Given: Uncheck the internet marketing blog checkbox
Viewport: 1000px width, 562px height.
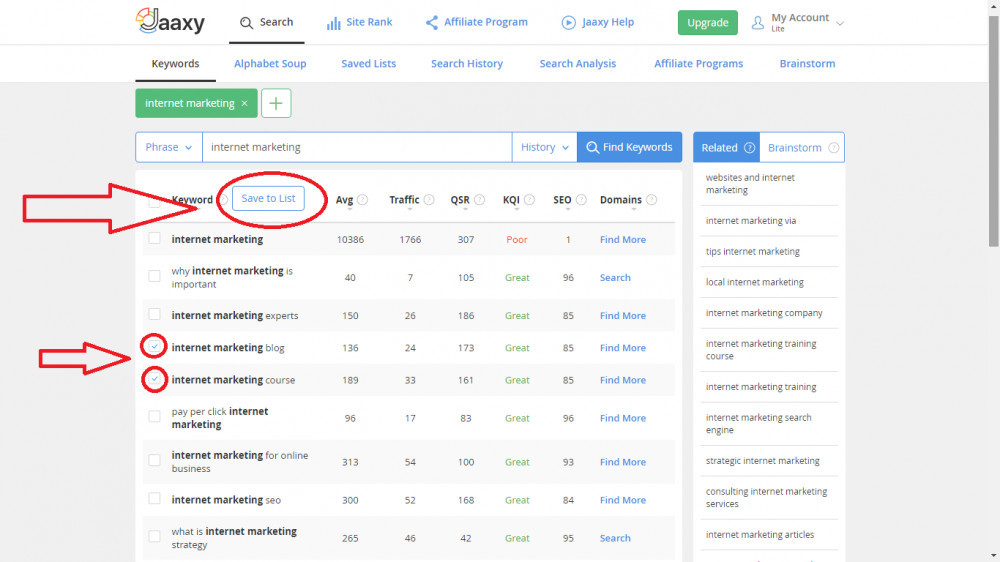Looking at the screenshot, I should (154, 346).
